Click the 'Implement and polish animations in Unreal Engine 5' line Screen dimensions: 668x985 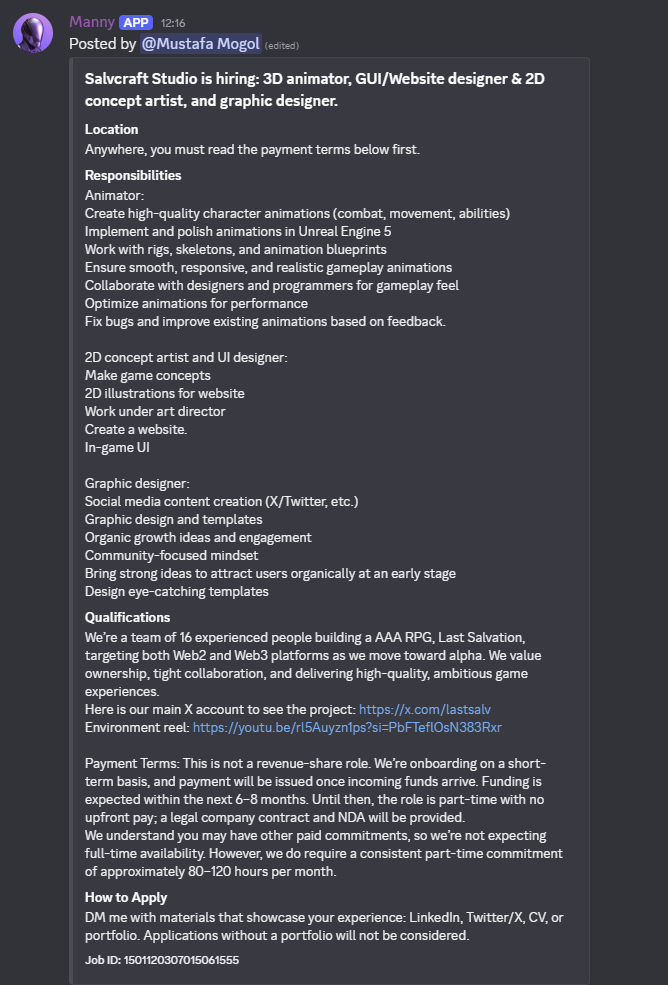(238, 231)
